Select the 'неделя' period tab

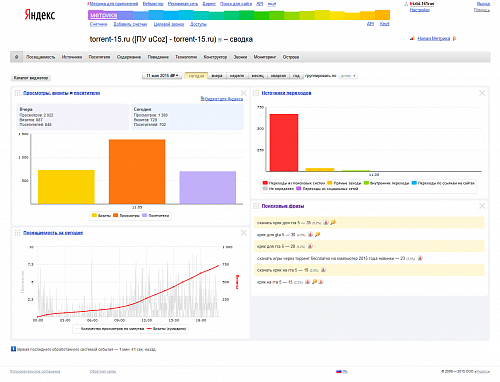point(237,76)
